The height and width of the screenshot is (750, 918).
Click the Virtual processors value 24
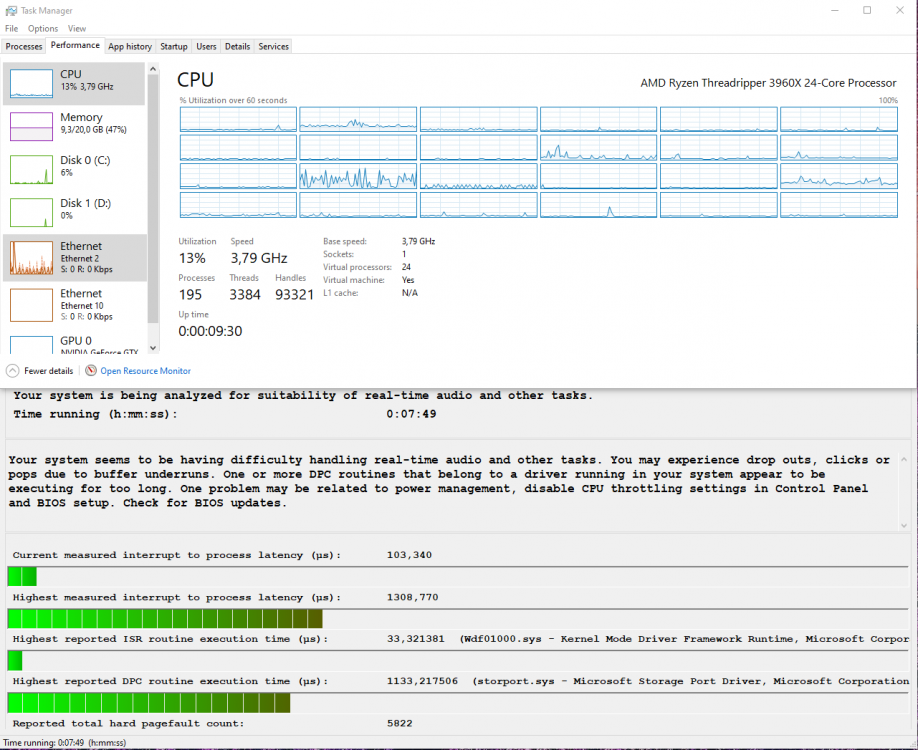(x=406, y=267)
